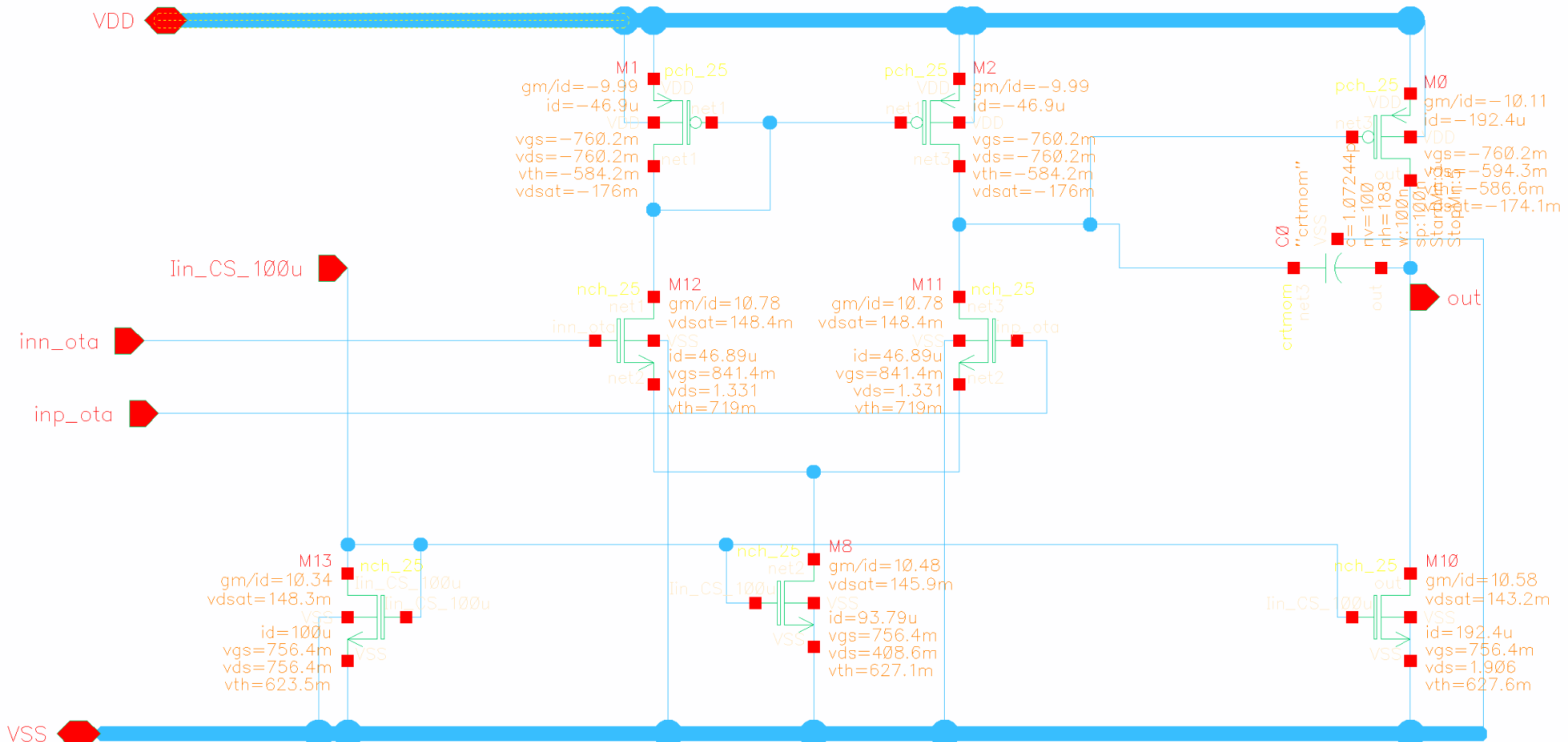Viewport: 1568px width, 742px height.
Task: Select the VSS pin symbol
Action: (78, 732)
